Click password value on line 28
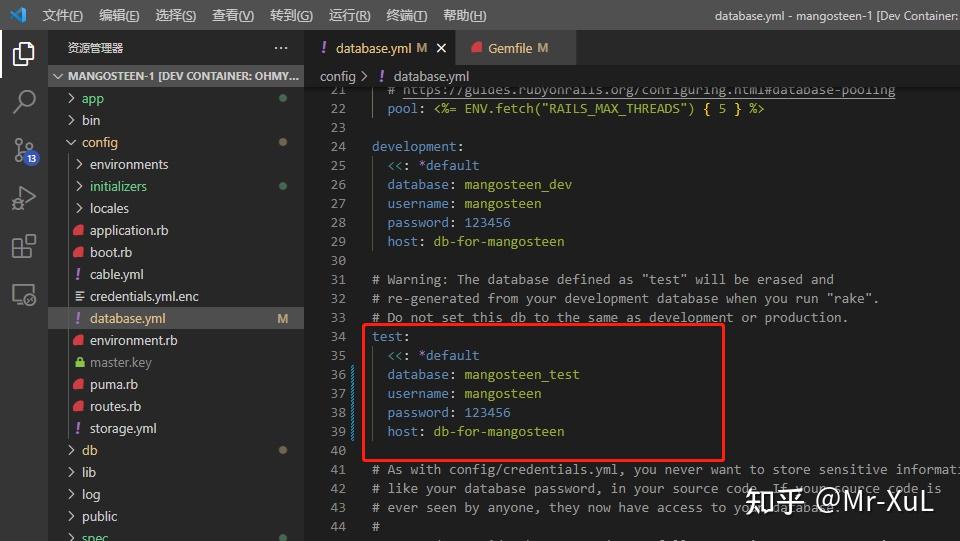The image size is (960, 541). pyautogui.click(x=487, y=222)
